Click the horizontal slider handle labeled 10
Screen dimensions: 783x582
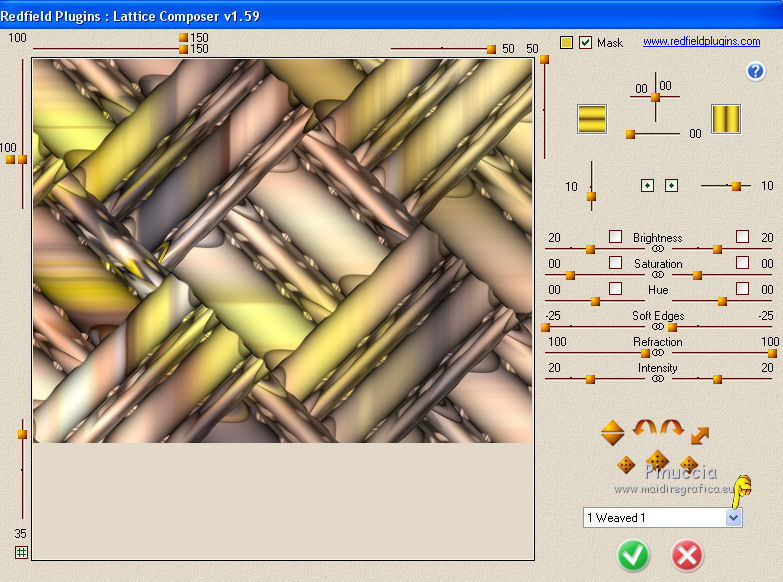736,186
